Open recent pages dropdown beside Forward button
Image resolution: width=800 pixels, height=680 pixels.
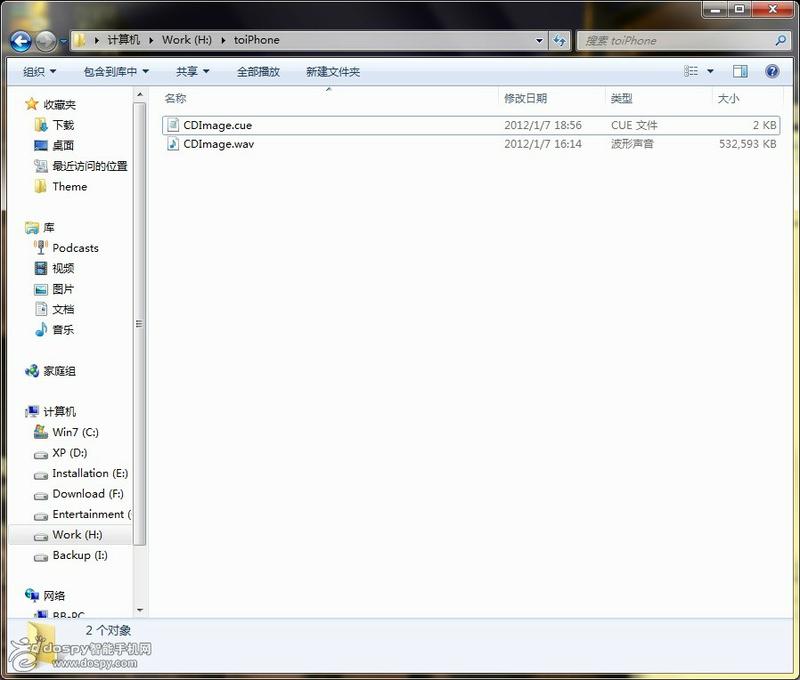click(x=63, y=41)
